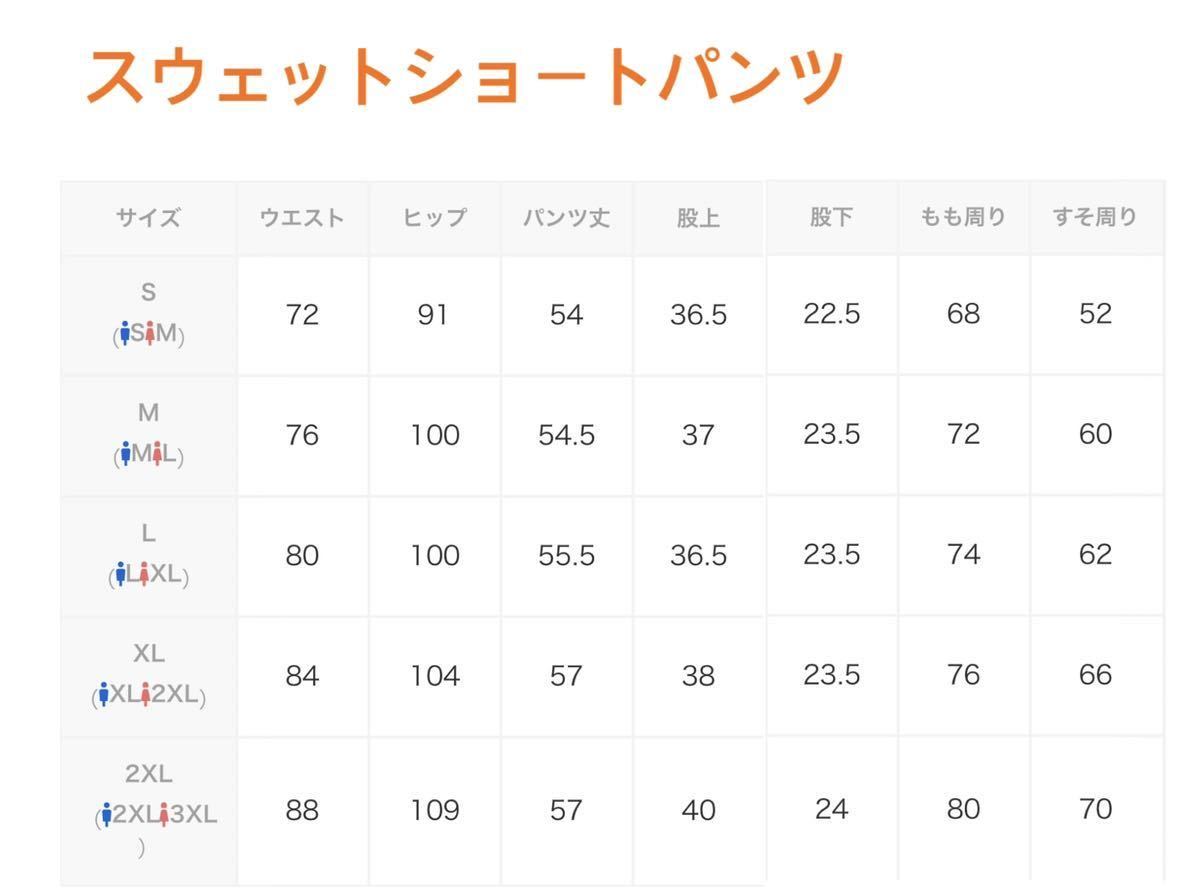This screenshot has width=1200, height=892.
Task: Click the red female icon in M row
Action: [x=155, y=455]
